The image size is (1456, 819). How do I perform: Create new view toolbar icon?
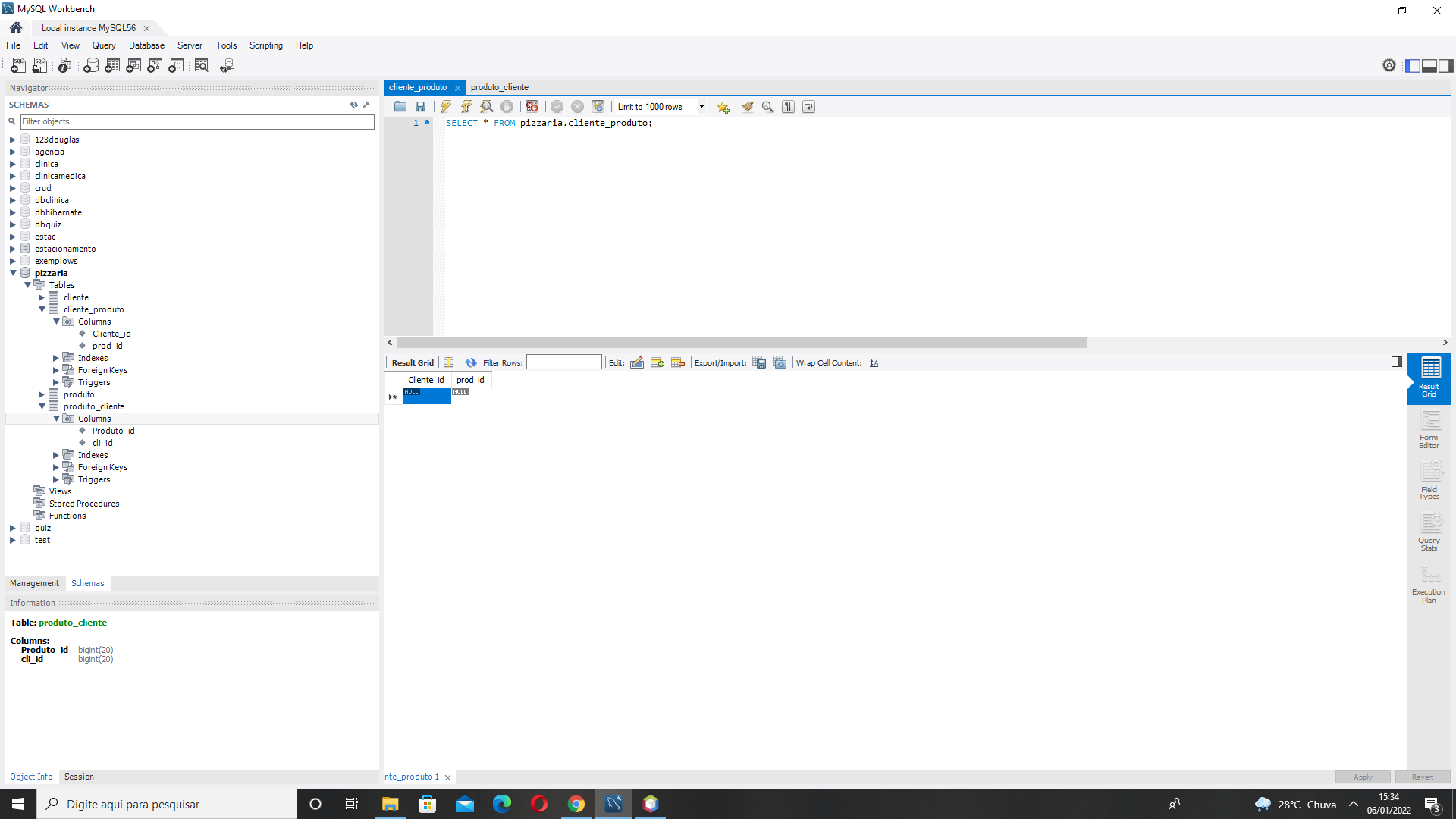pyautogui.click(x=133, y=66)
